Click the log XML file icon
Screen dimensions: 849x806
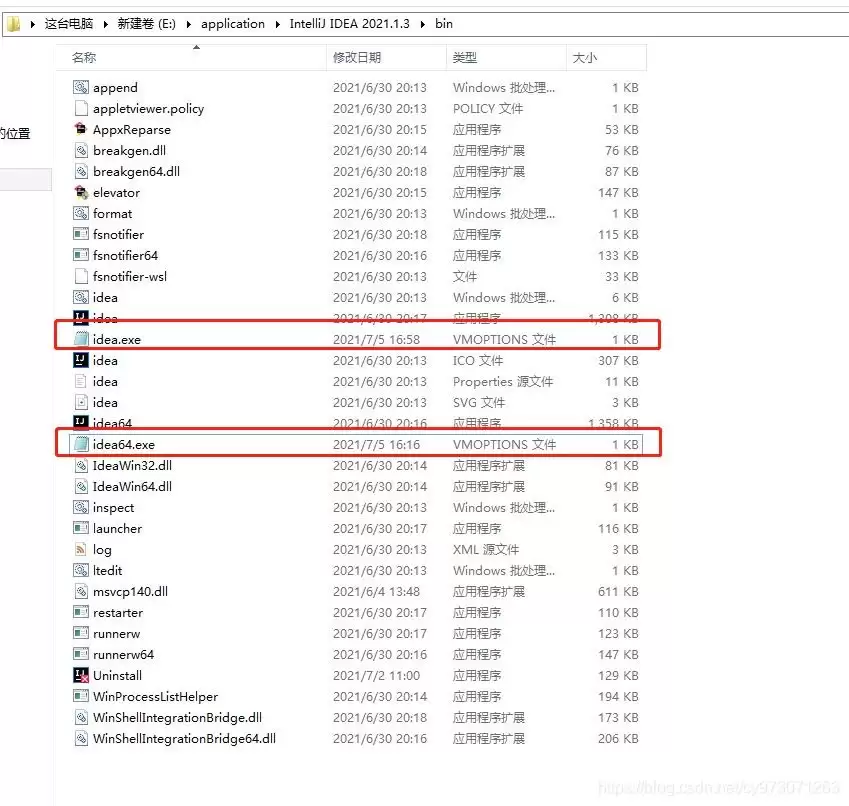(81, 549)
